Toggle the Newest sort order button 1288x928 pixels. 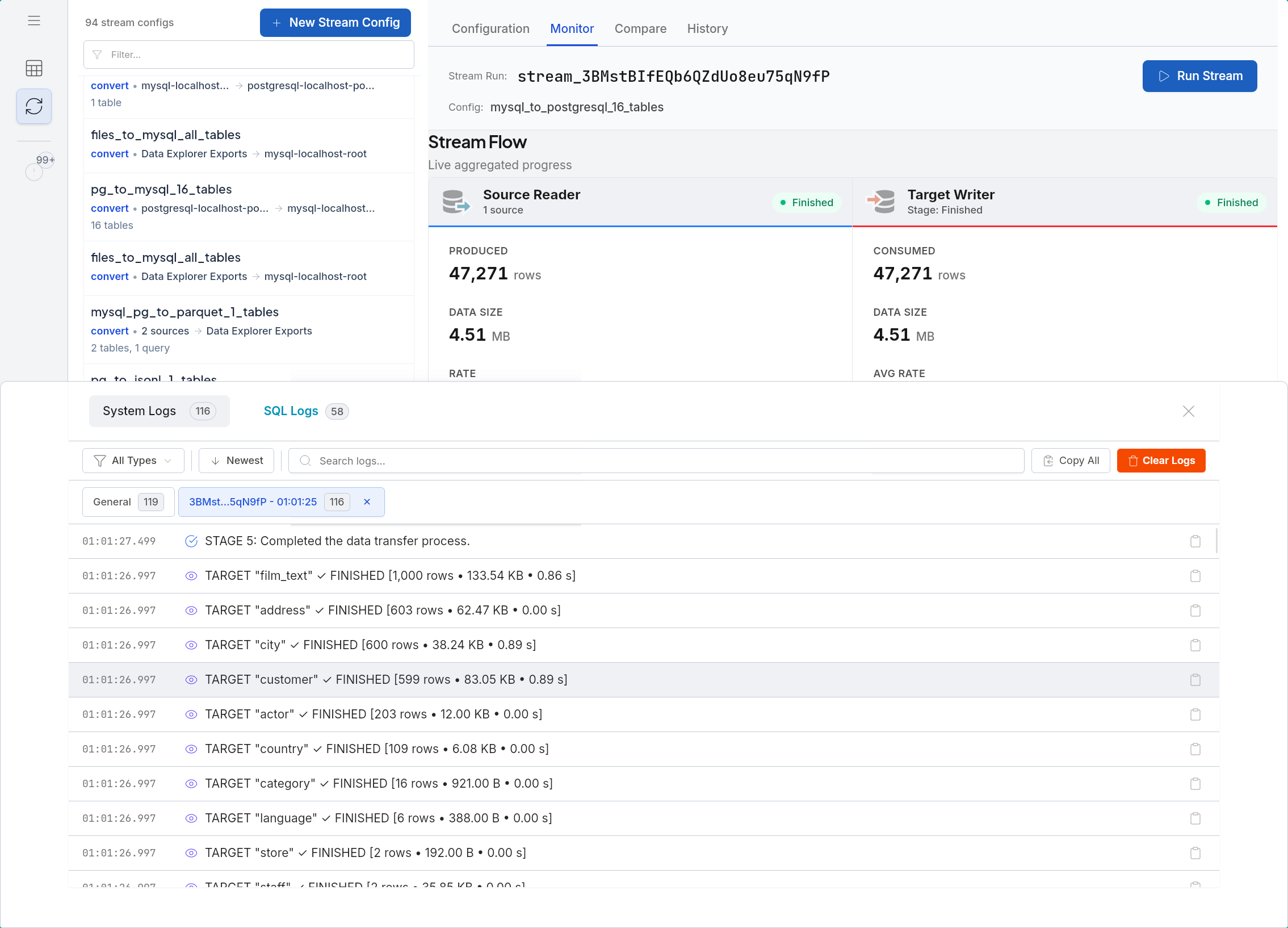point(236,460)
